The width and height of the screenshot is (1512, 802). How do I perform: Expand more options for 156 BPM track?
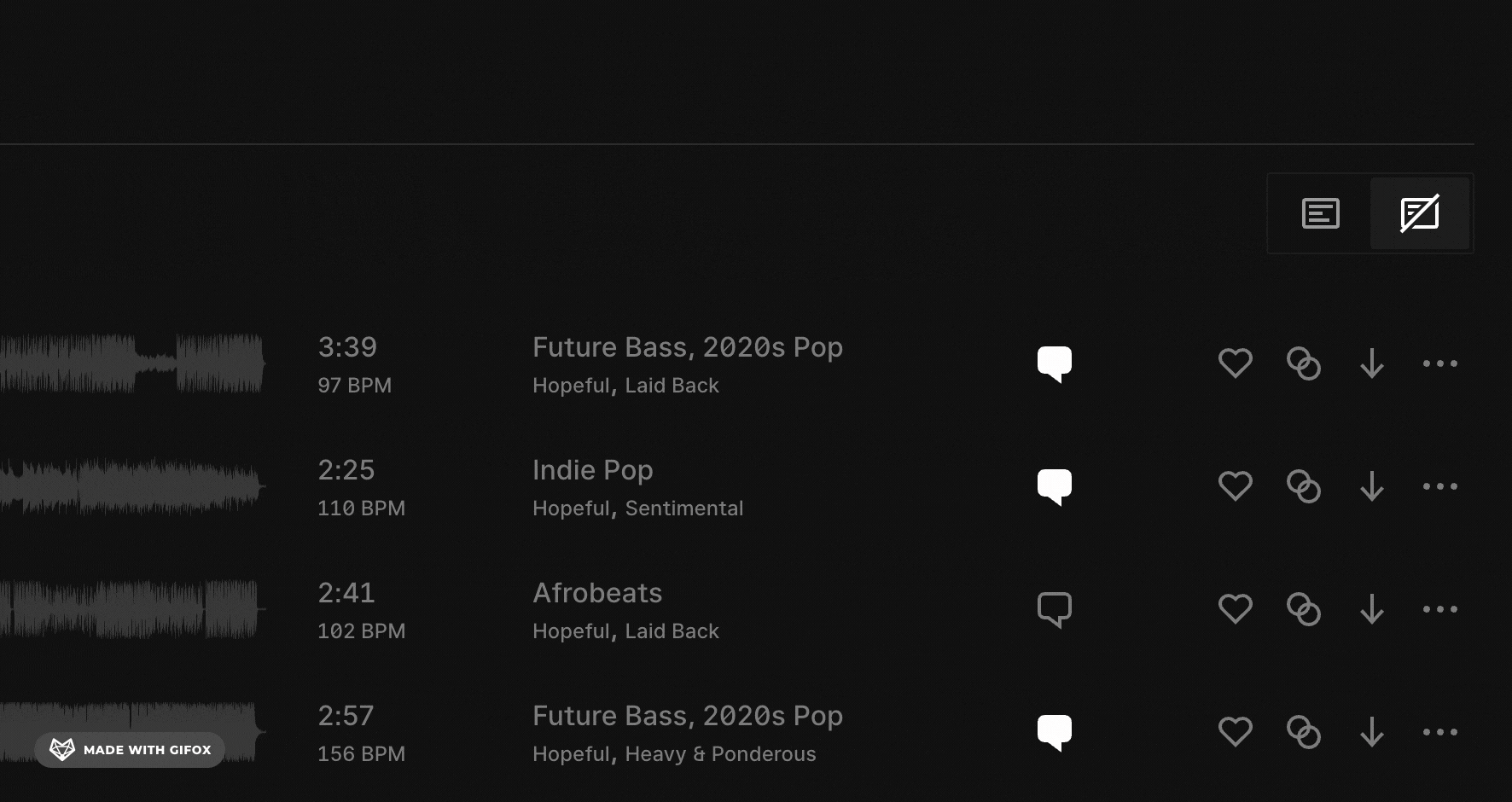pyautogui.click(x=1439, y=732)
